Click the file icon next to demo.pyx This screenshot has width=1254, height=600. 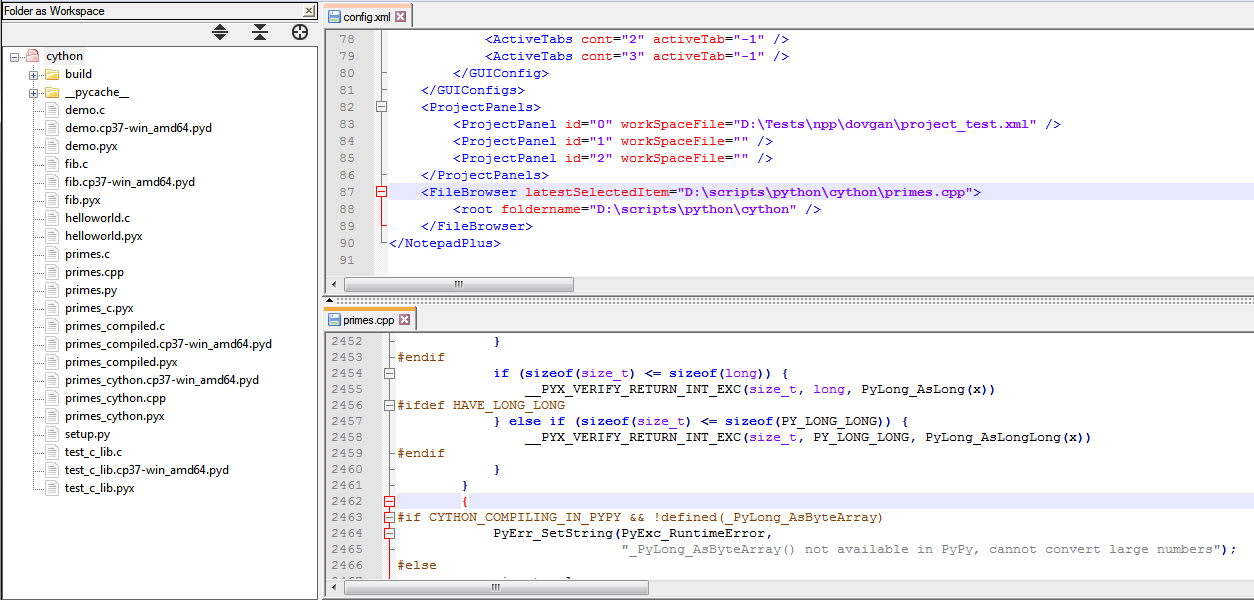tap(52, 146)
